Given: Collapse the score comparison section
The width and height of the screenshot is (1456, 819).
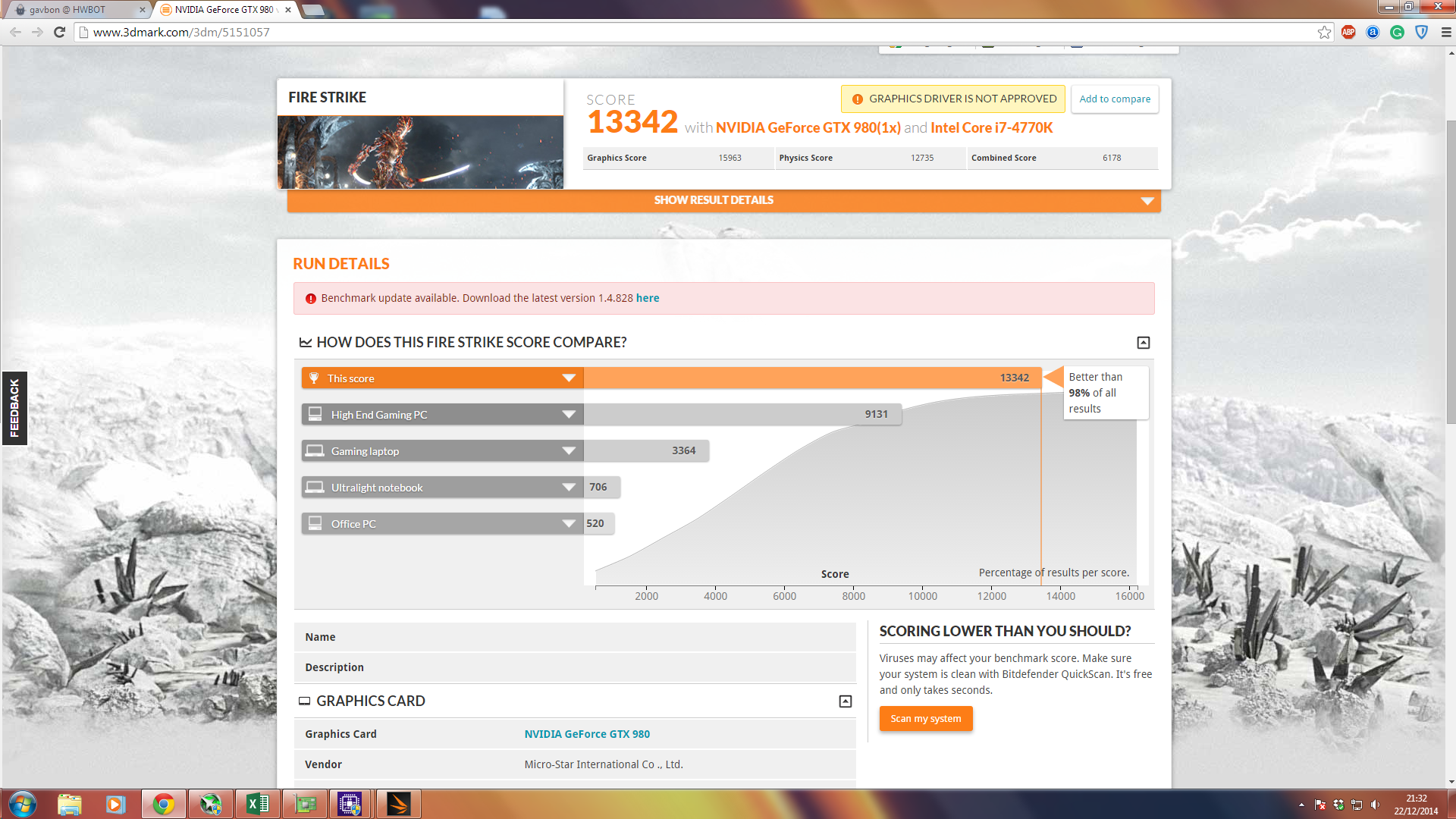Looking at the screenshot, I should [1144, 343].
